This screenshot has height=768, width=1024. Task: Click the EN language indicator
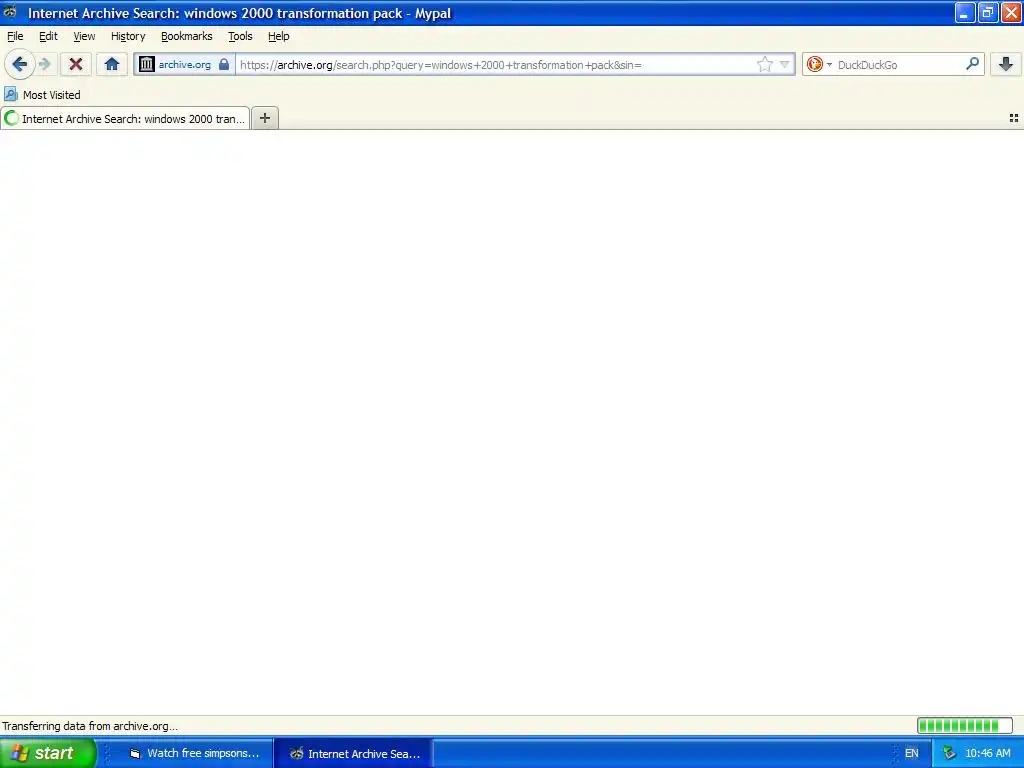coord(912,753)
